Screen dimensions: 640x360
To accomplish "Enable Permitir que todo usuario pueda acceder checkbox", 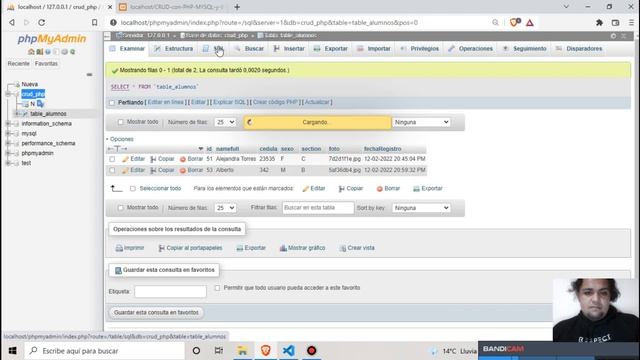I will [x=218, y=288].
